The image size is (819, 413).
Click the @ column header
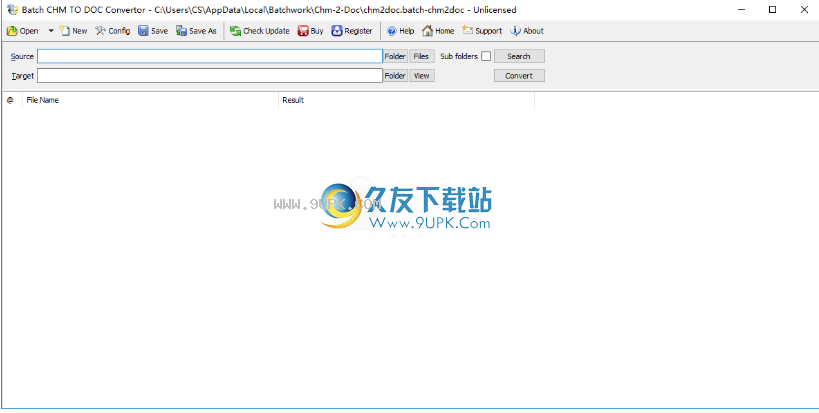pos(12,100)
